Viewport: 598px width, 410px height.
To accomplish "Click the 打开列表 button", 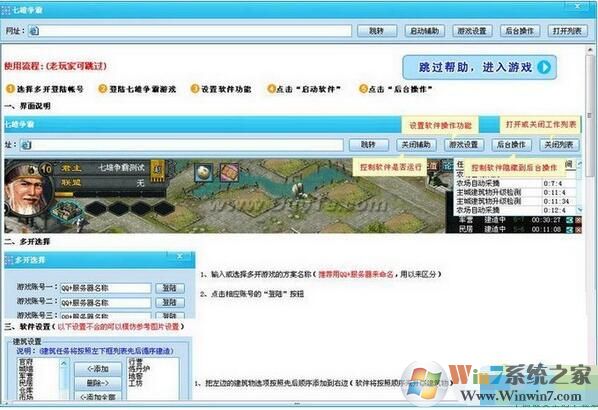I will (567, 31).
